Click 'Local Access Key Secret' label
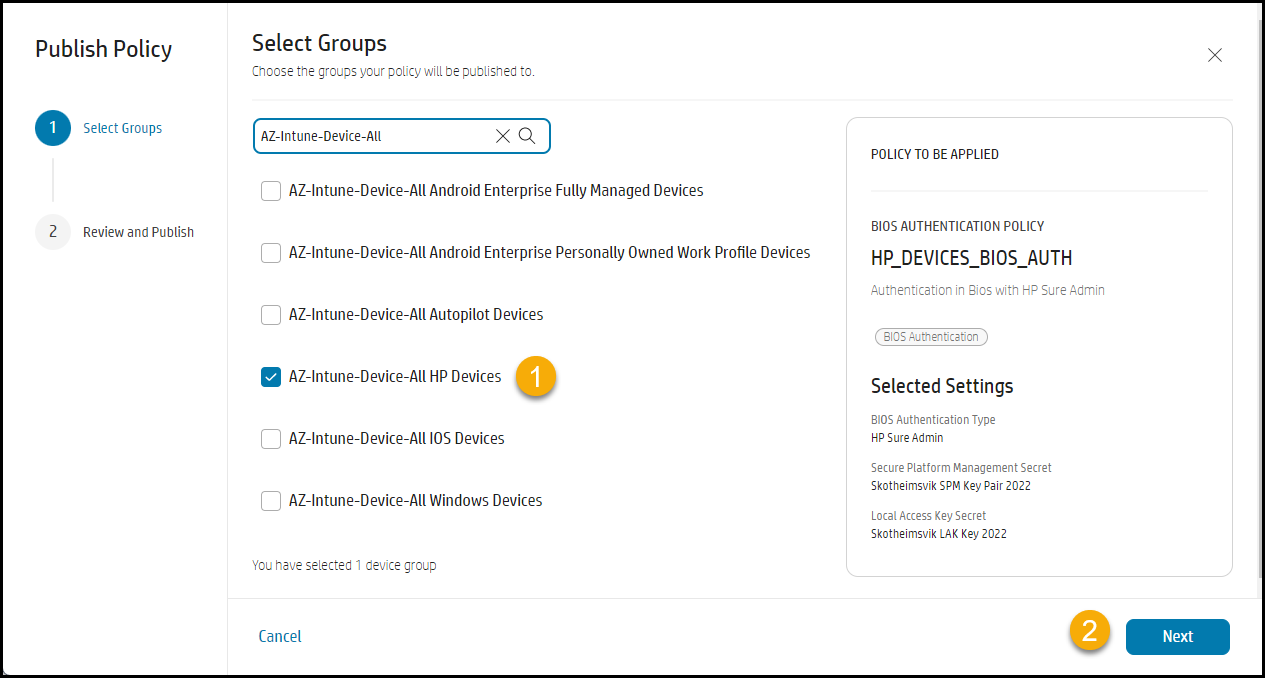The image size is (1265, 678). pyautogui.click(x=929, y=516)
